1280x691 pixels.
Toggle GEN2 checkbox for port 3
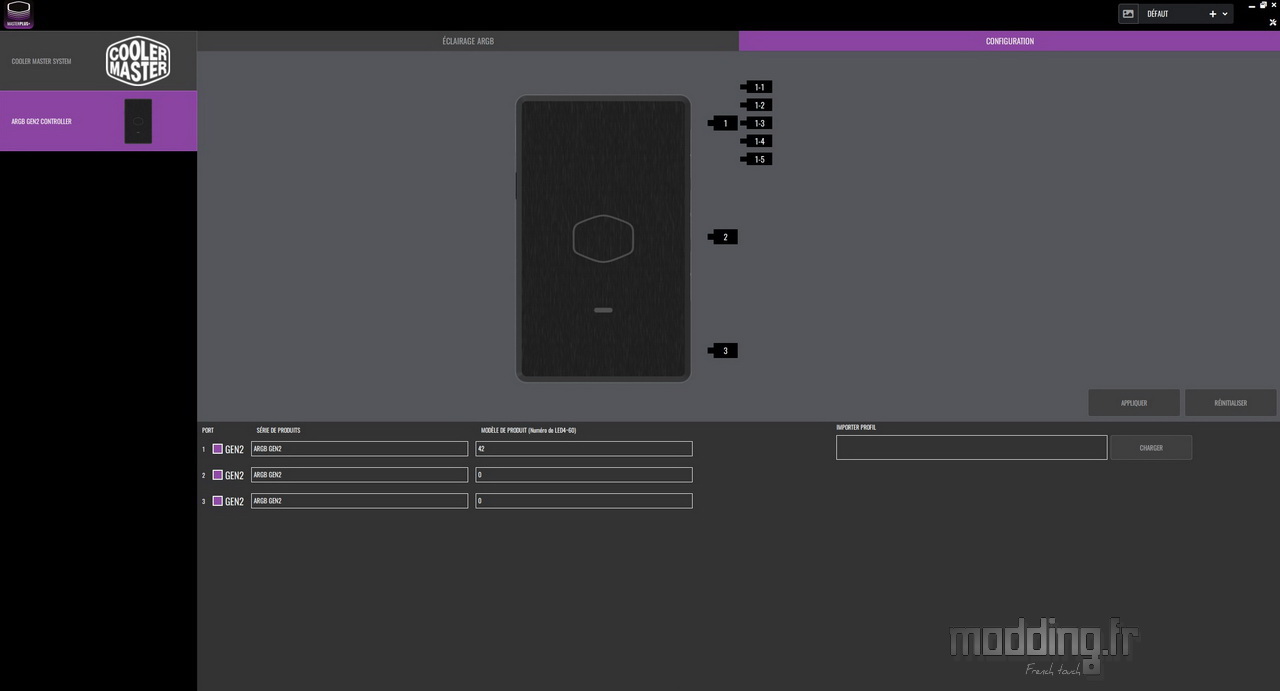(217, 501)
